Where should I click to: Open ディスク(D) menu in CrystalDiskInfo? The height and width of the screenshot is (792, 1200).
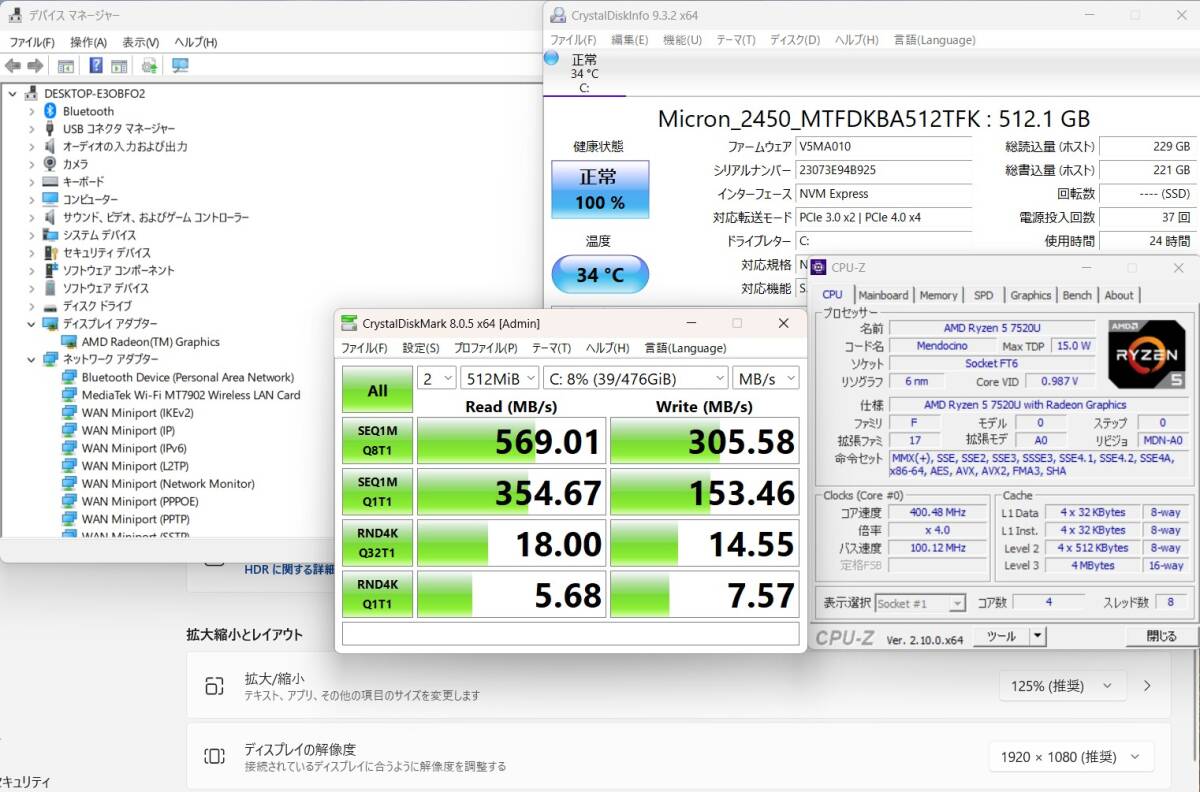coord(795,40)
